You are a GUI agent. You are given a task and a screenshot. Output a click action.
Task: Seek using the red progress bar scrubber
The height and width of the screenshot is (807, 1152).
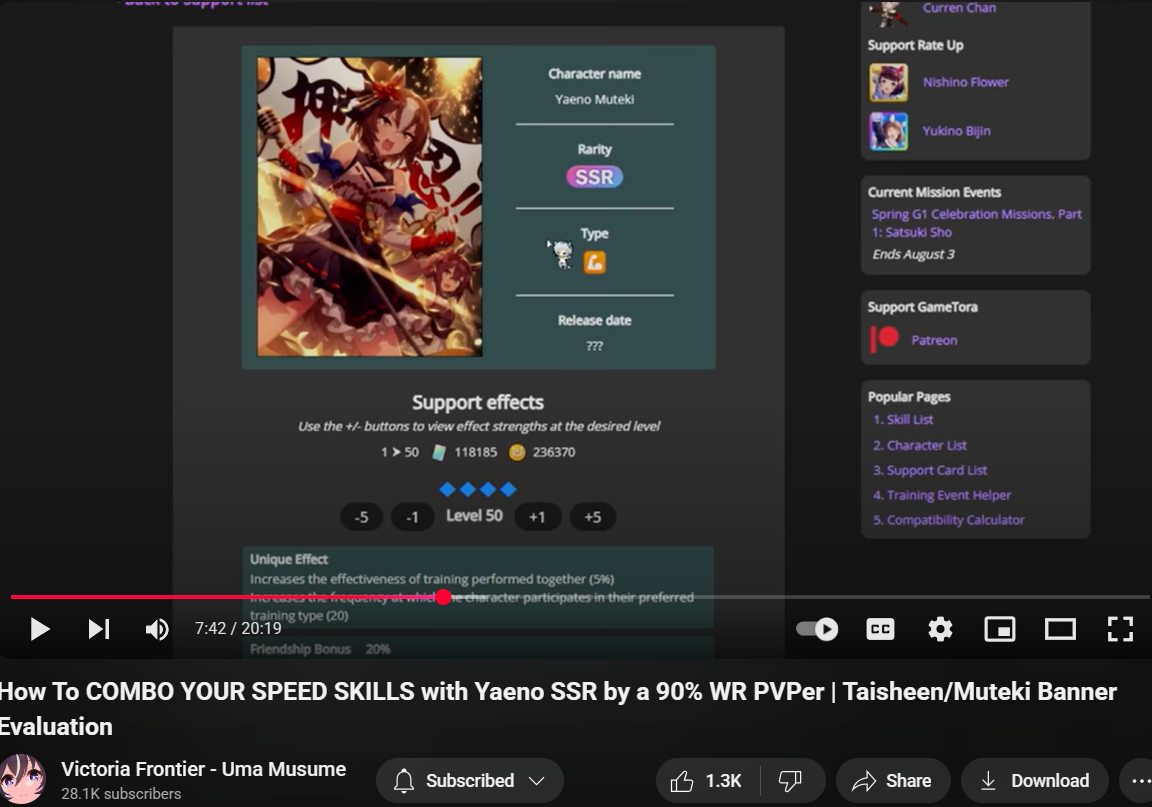443,597
